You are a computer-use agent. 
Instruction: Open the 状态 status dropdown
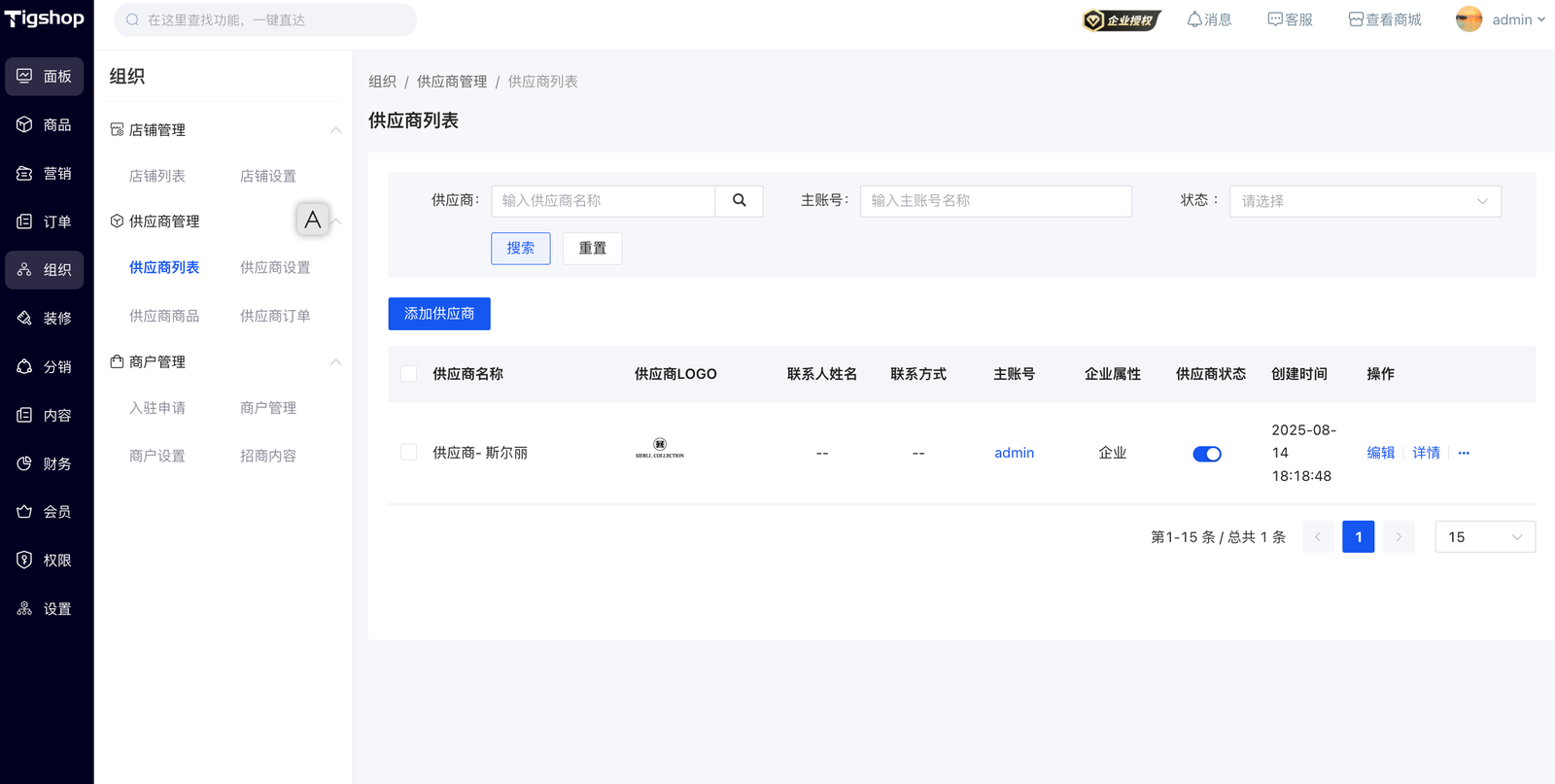pyautogui.click(x=1365, y=201)
